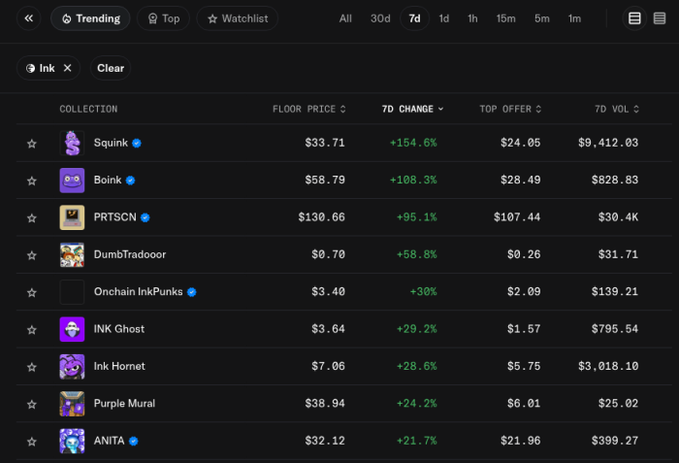Favorite the ANITA collection star
Image resolution: width=679 pixels, height=463 pixels.
coord(32,441)
